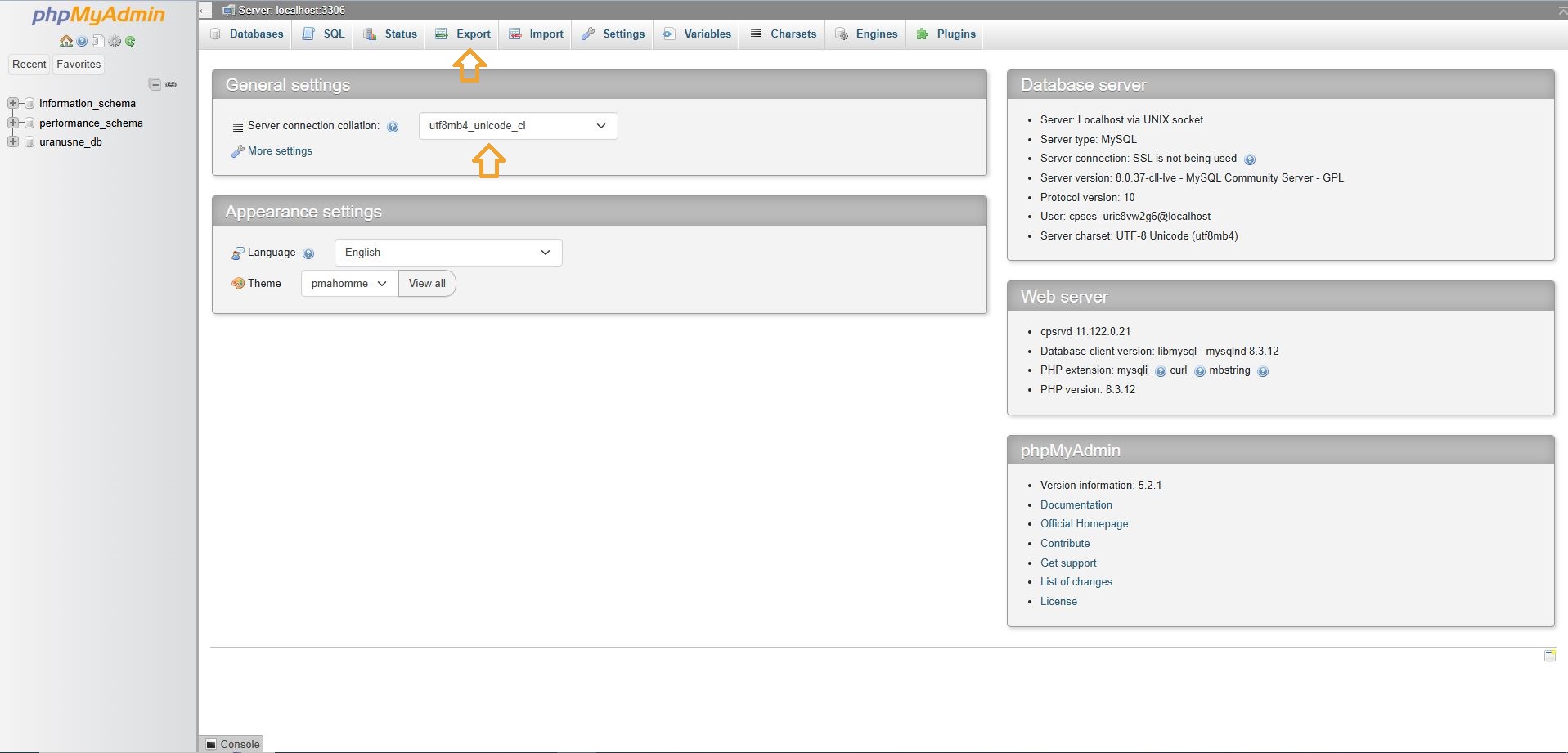
Task: Select the uranusne_db database name
Action: [70, 142]
